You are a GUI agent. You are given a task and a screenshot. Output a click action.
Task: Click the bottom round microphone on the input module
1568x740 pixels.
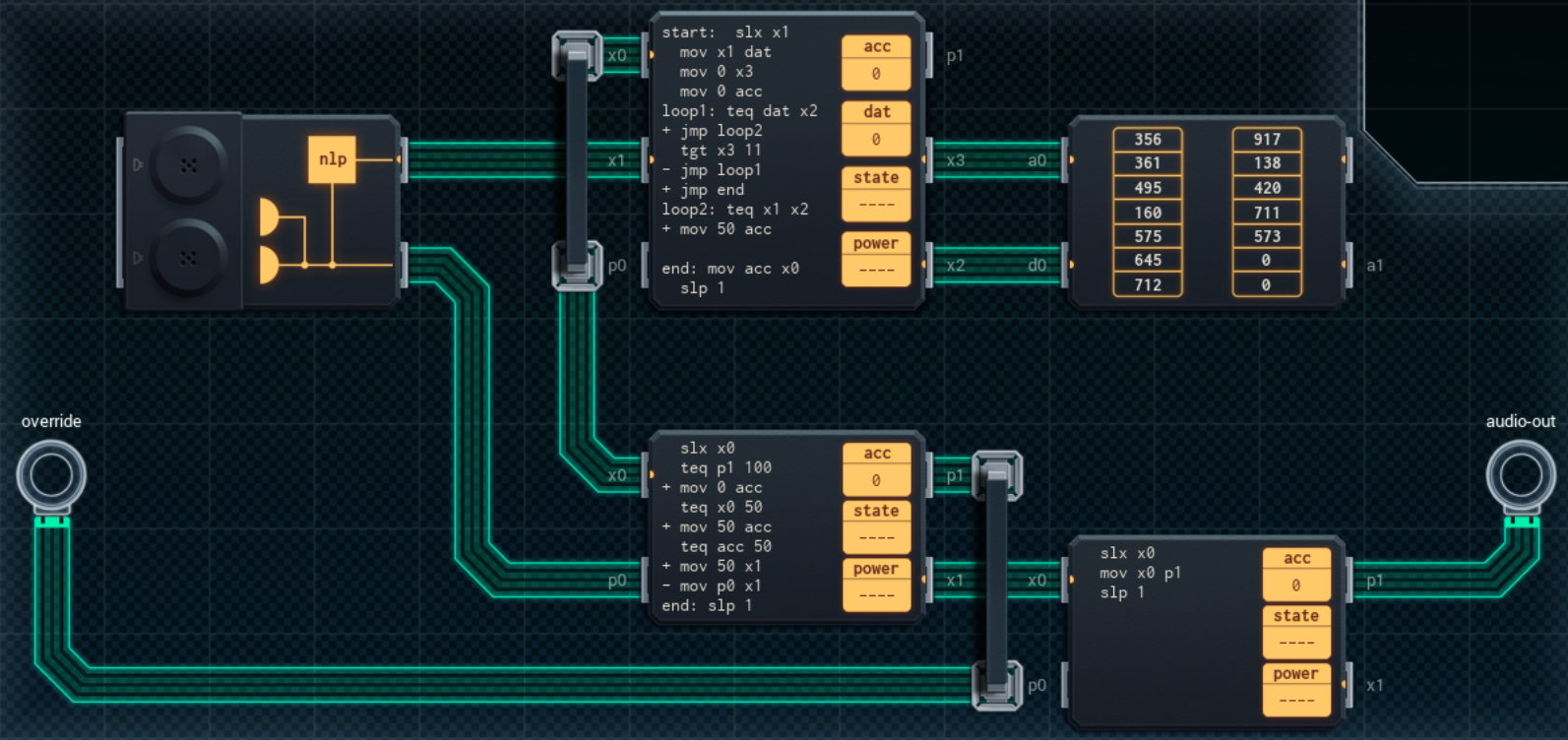(188, 258)
